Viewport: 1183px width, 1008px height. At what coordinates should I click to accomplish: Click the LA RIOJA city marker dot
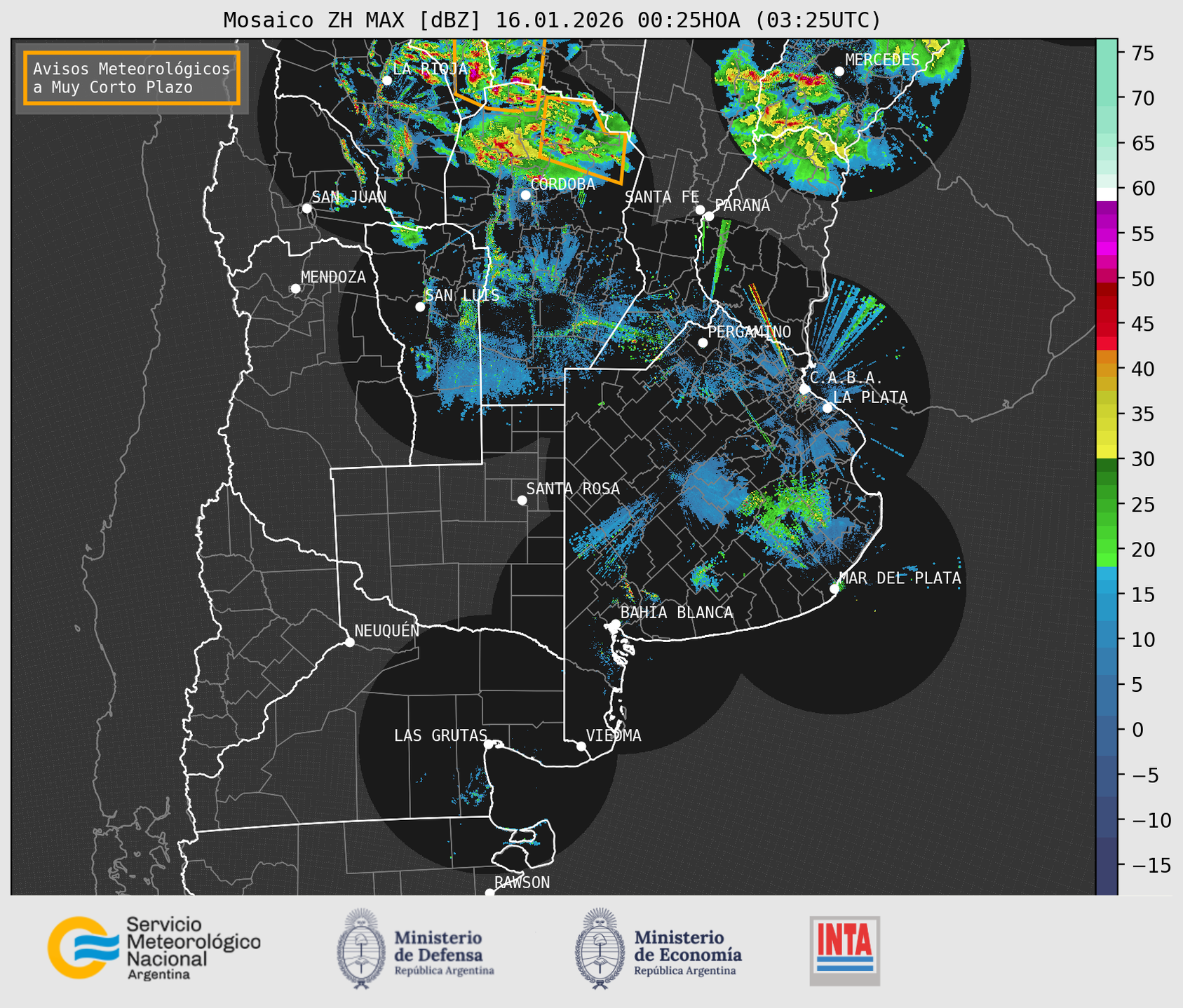click(387, 81)
